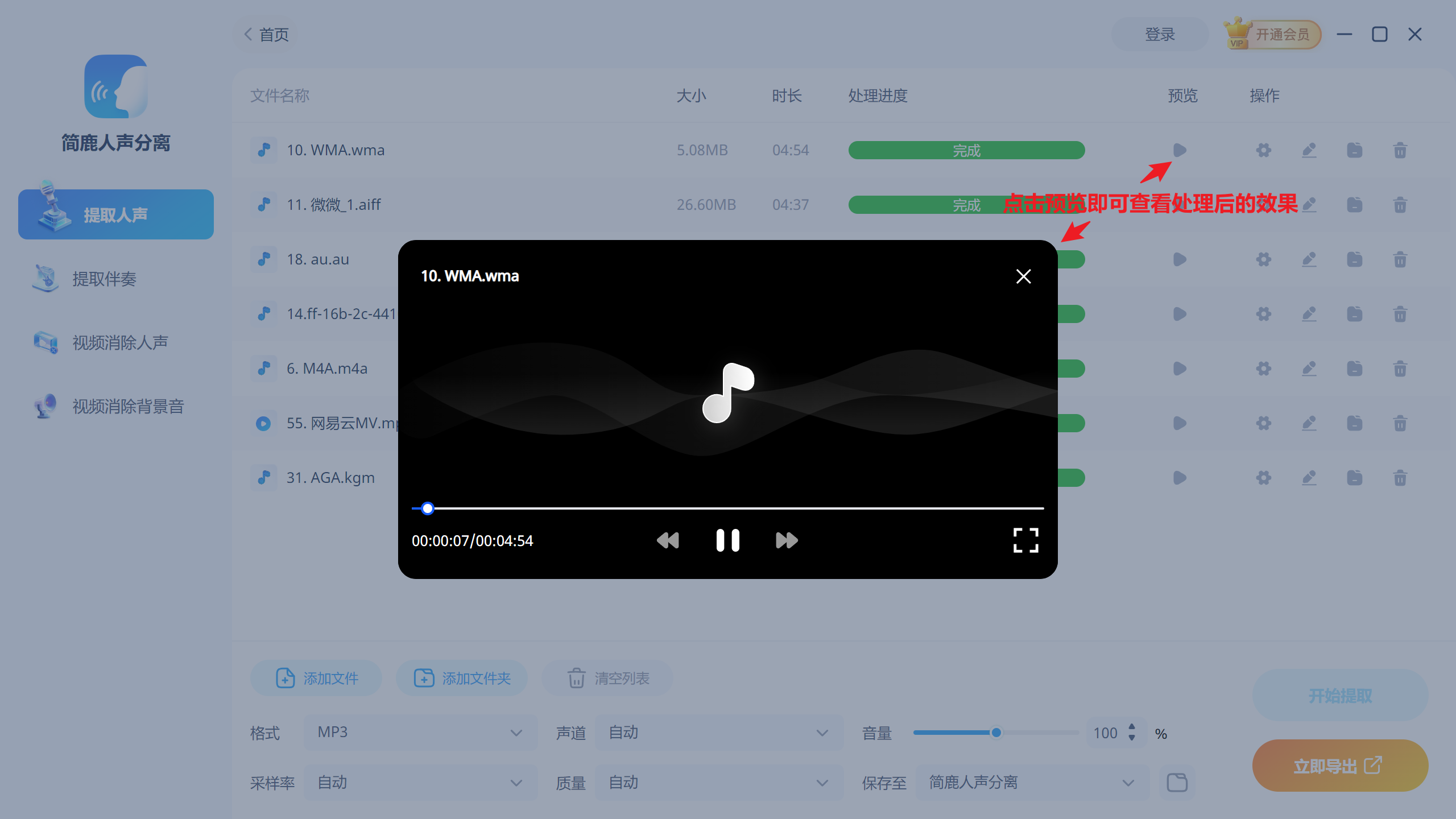Pause playback in the preview player
Viewport: 1456px width, 819px height.
727,540
